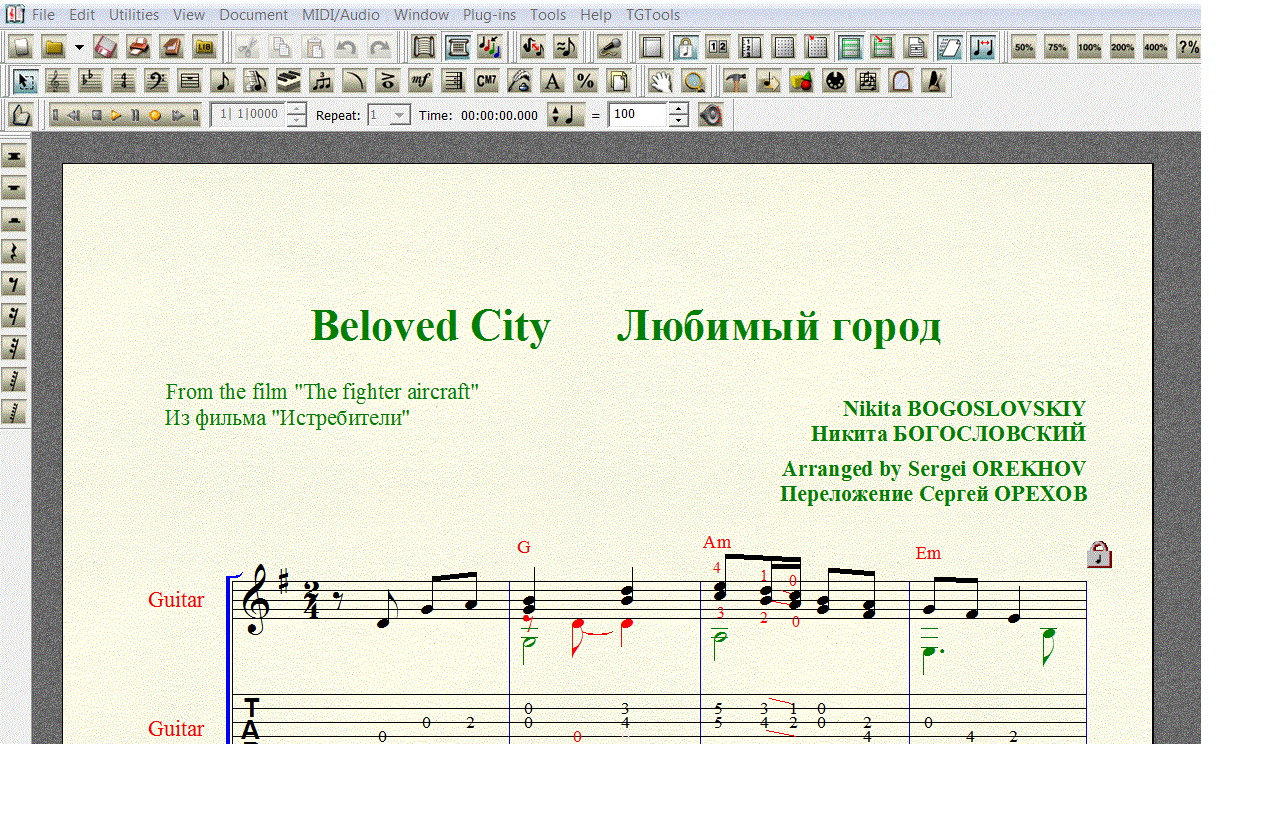Open the Library LIB icon
This screenshot has height=817, width=1274.
205,47
